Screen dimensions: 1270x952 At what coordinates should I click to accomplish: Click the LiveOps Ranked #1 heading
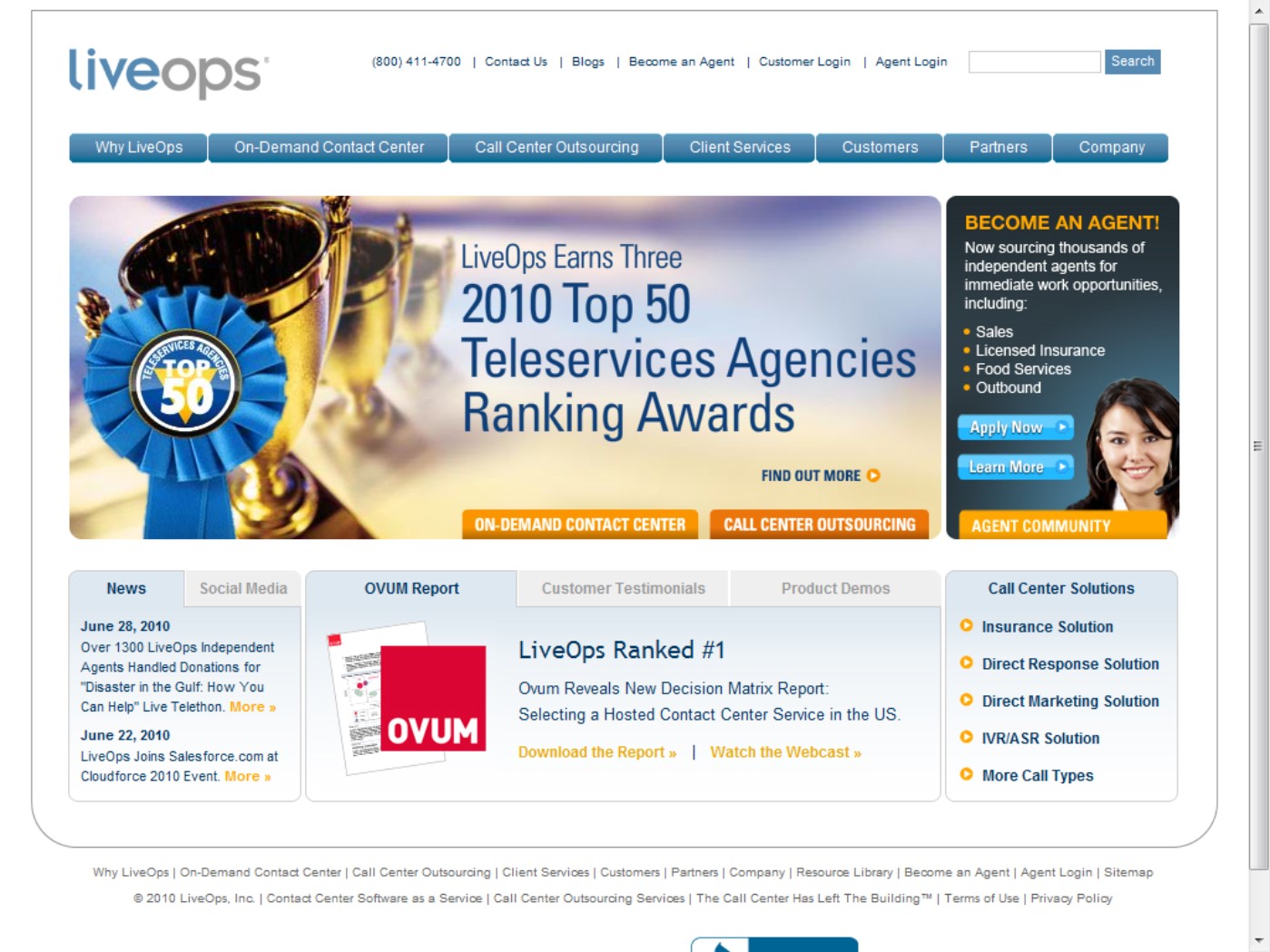(x=622, y=650)
